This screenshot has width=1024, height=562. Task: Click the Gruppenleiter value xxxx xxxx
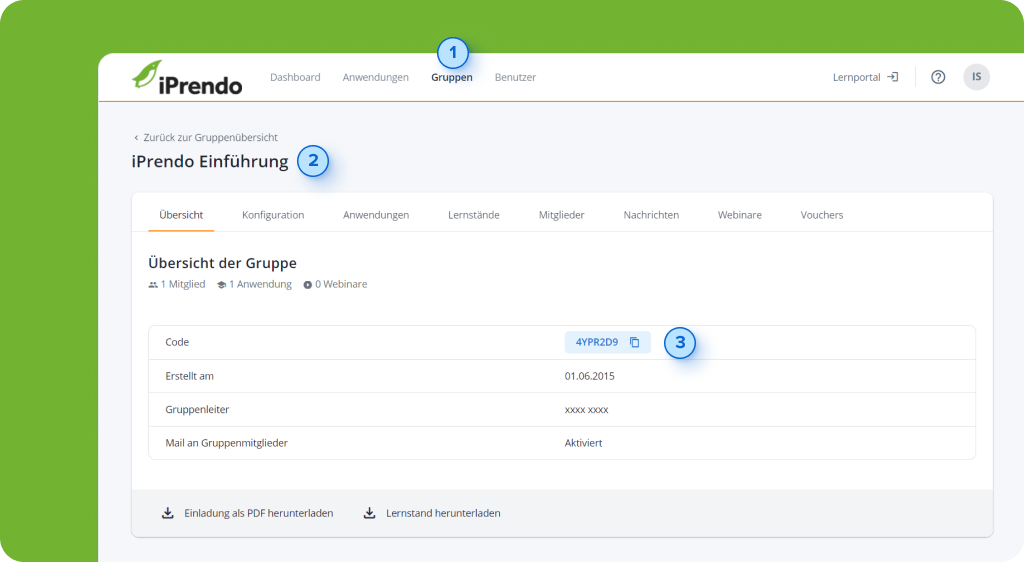coord(586,410)
